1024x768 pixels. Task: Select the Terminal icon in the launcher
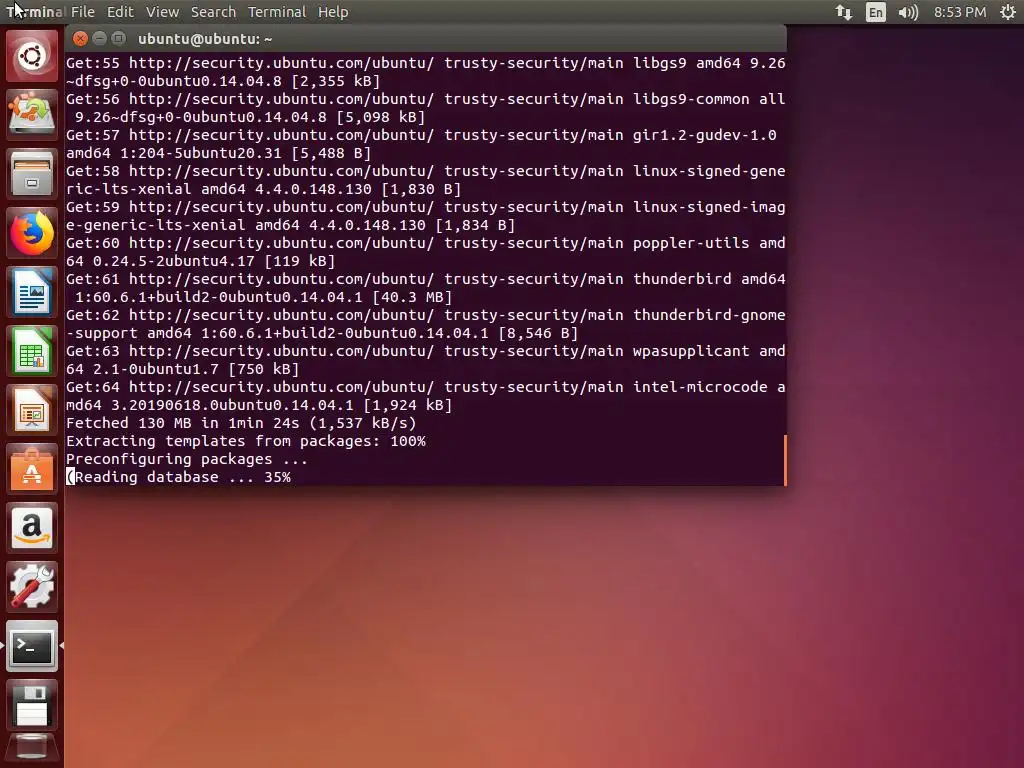click(32, 647)
